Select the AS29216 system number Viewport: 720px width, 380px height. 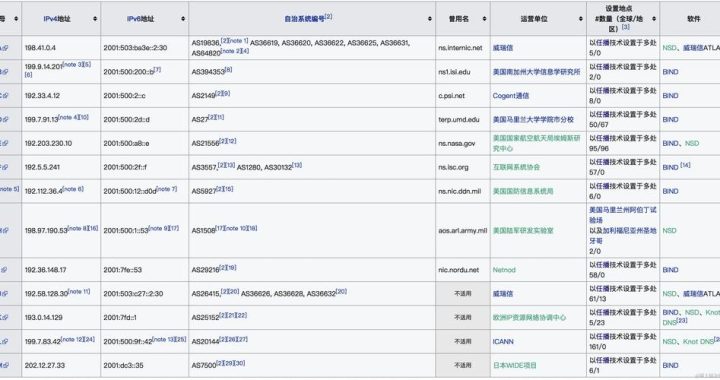pyautogui.click(x=205, y=270)
